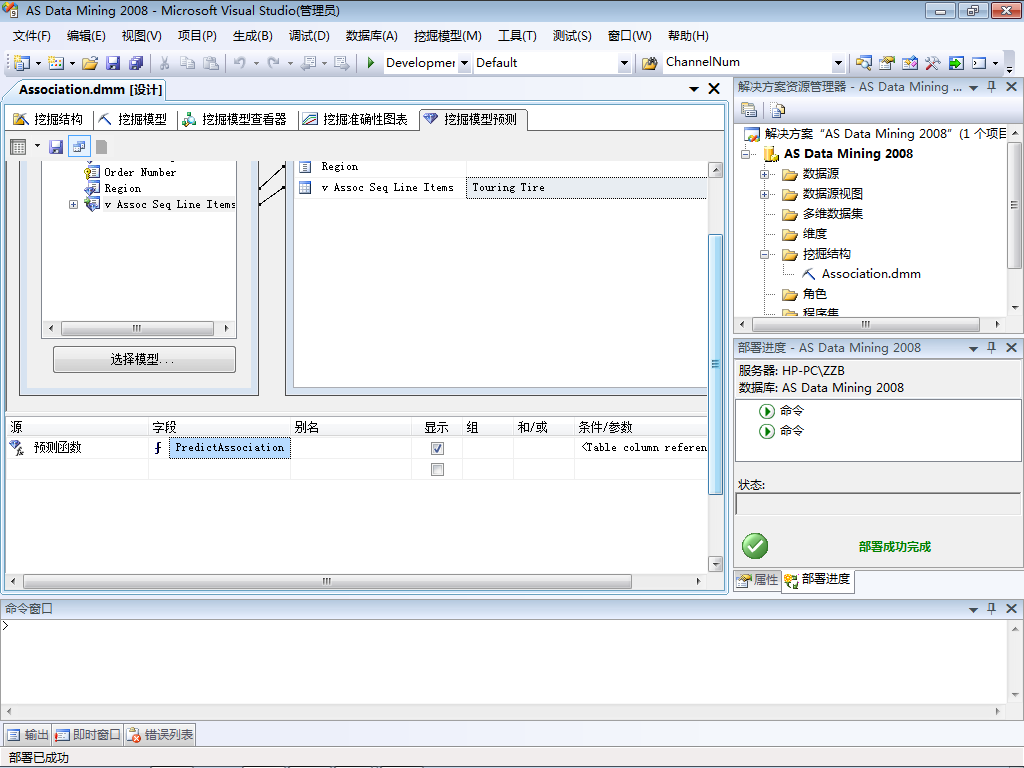Viewport: 1024px width, 768px height.
Task: Click vertical scrollbar of design pane
Action: coord(715,366)
